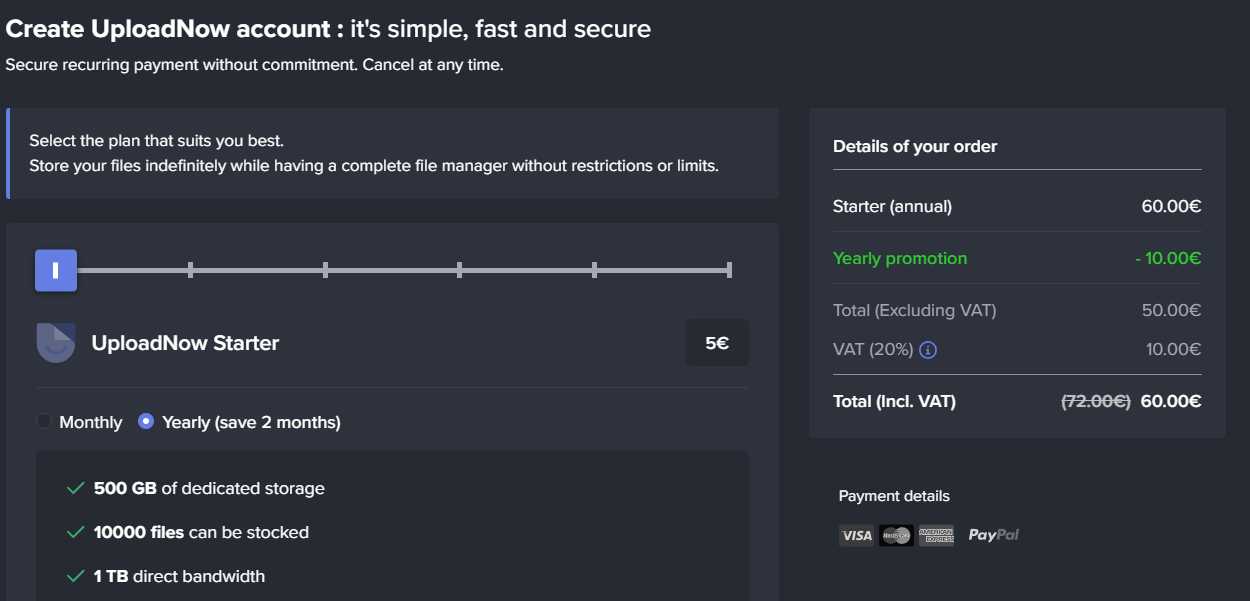Click the American Express icon
The height and width of the screenshot is (601, 1250).
pyautogui.click(x=936, y=535)
